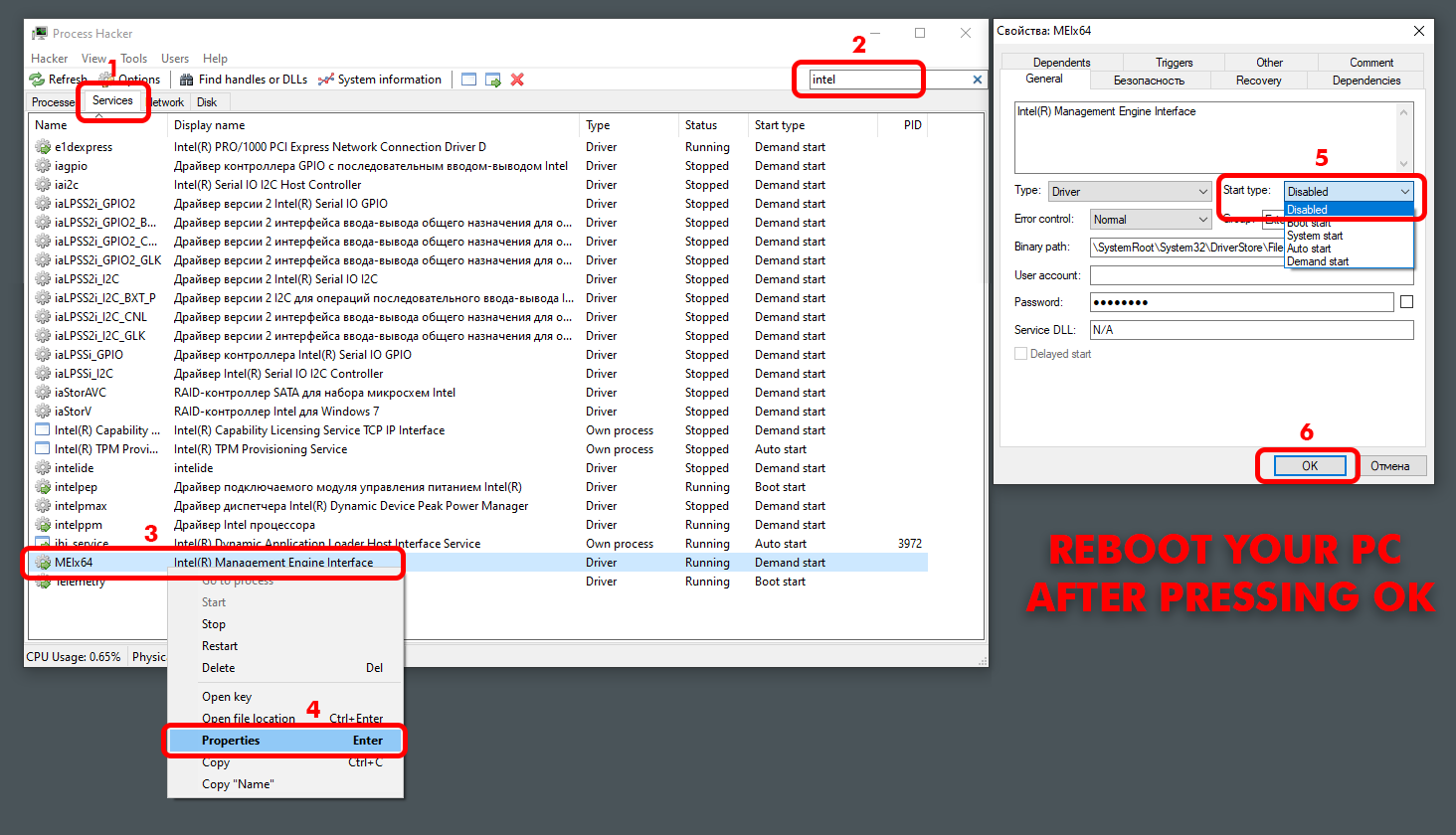
Task: Click the Отмена cancel button
Action: (x=1390, y=466)
